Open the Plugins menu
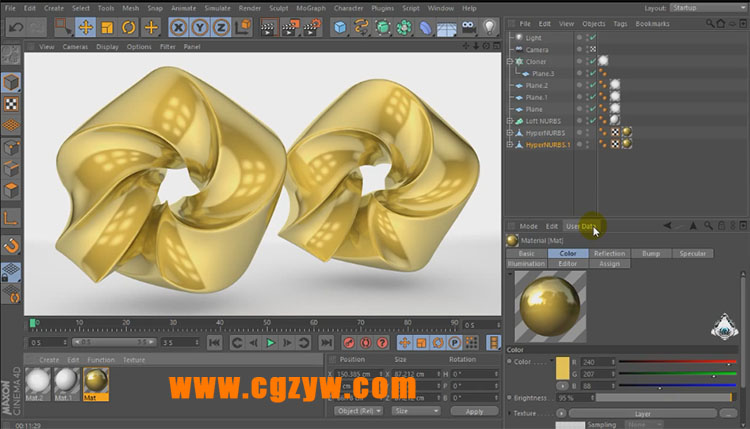The width and height of the screenshot is (750, 429). pos(382,8)
